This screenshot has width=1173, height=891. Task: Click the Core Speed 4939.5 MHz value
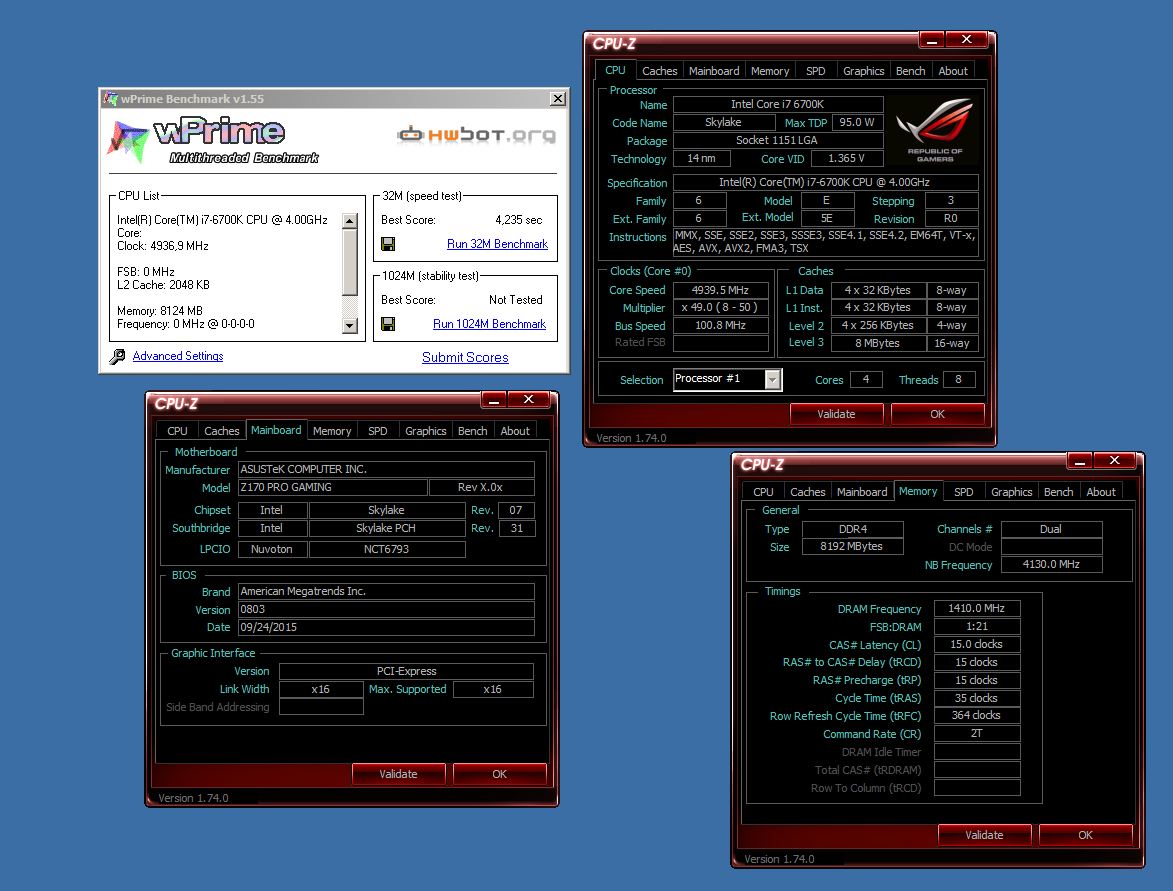point(720,290)
